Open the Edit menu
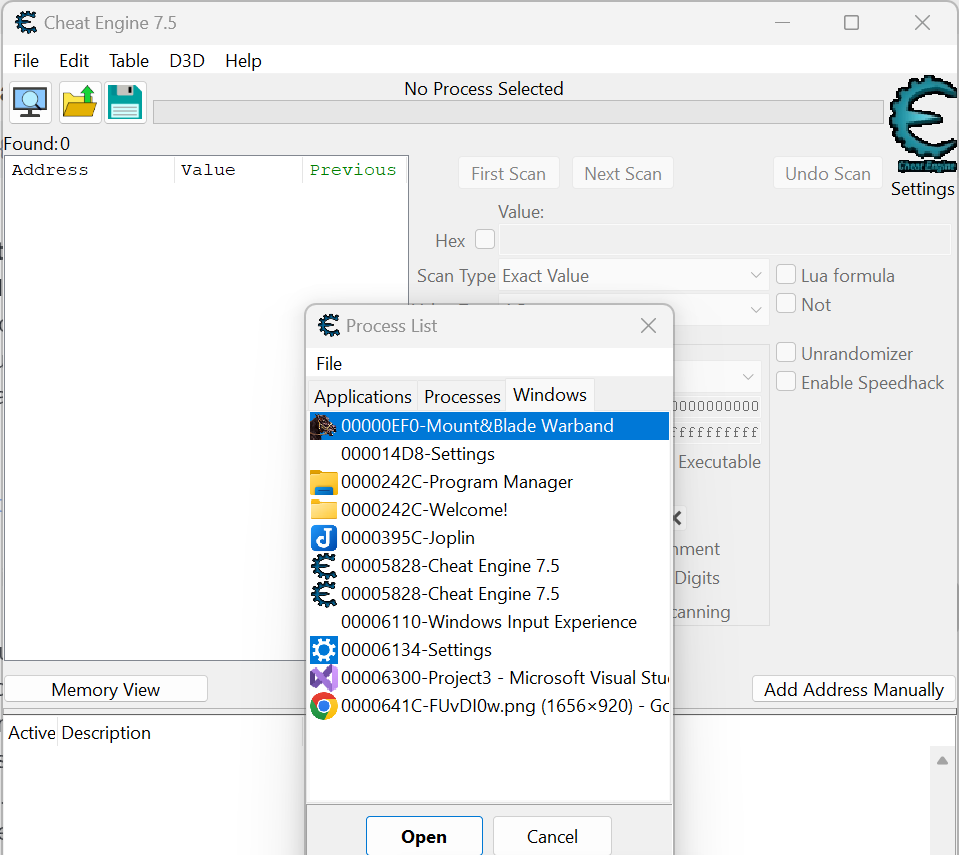Viewport: 959px width, 855px height. click(74, 61)
